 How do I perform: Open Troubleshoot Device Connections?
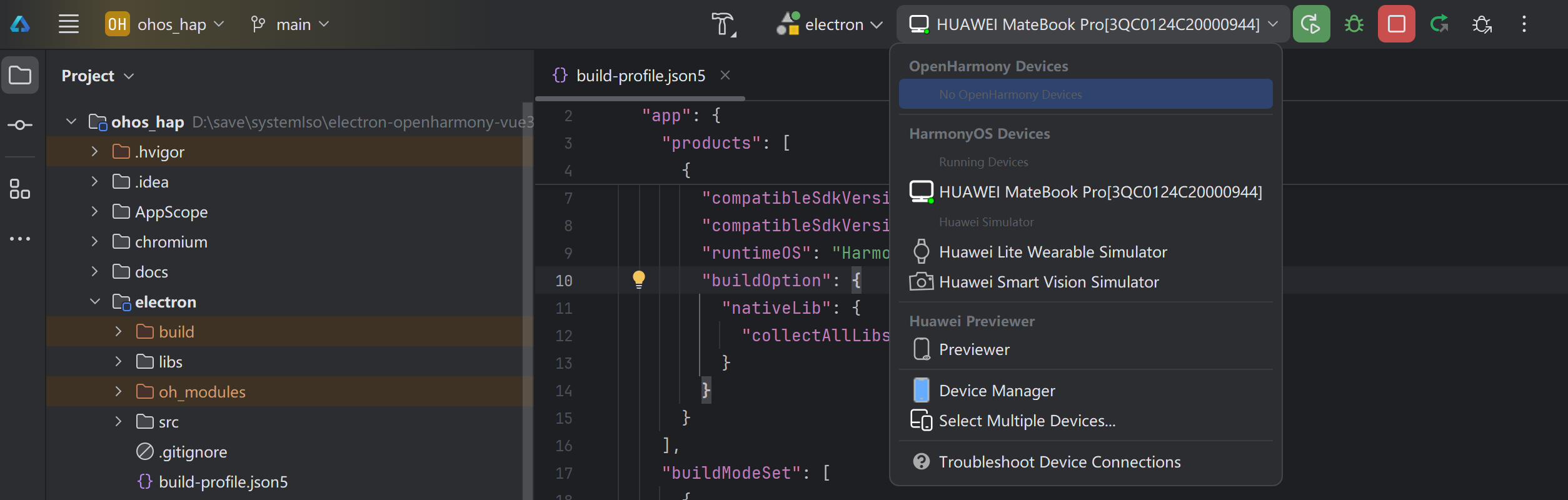click(1085, 461)
